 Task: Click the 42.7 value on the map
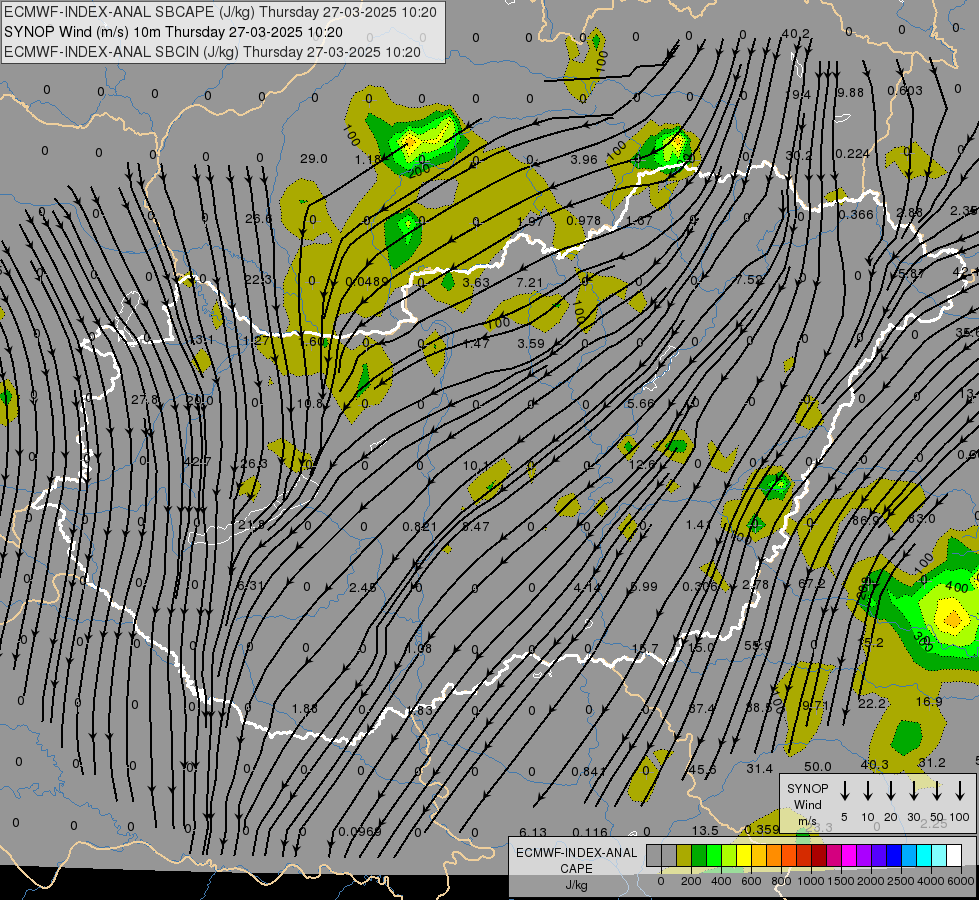click(197, 462)
